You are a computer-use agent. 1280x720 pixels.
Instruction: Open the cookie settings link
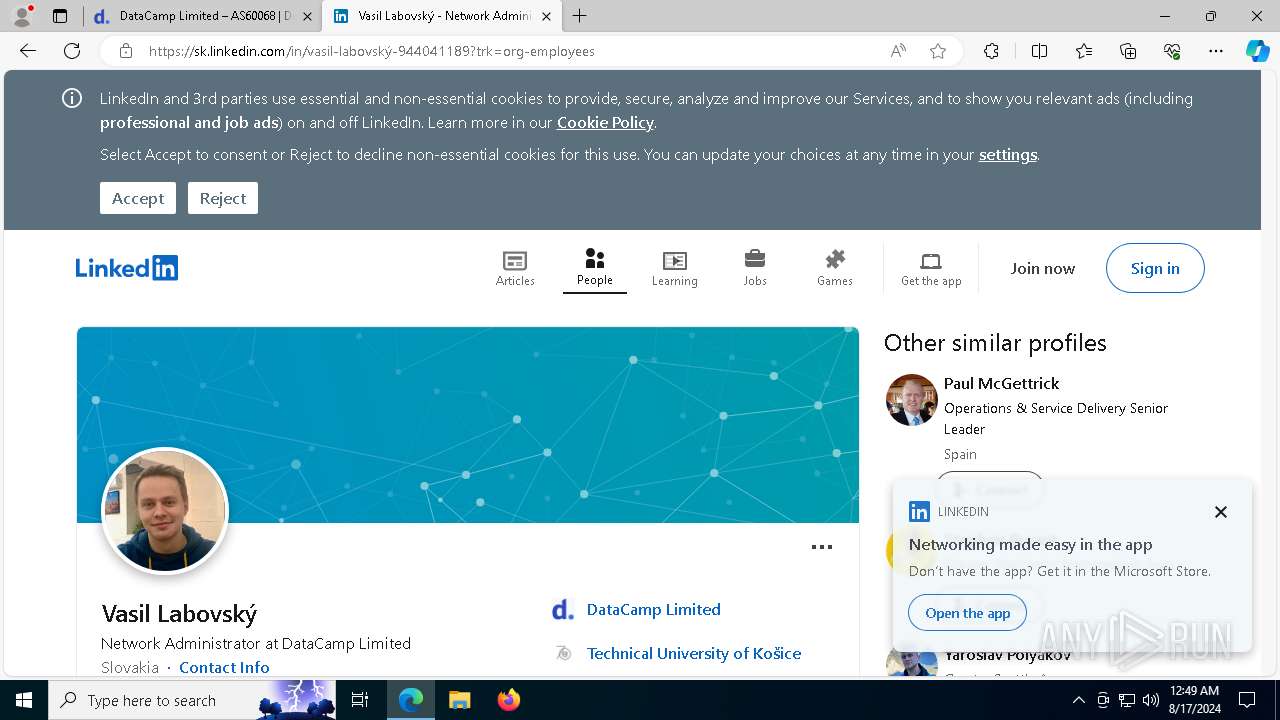coord(1007,154)
